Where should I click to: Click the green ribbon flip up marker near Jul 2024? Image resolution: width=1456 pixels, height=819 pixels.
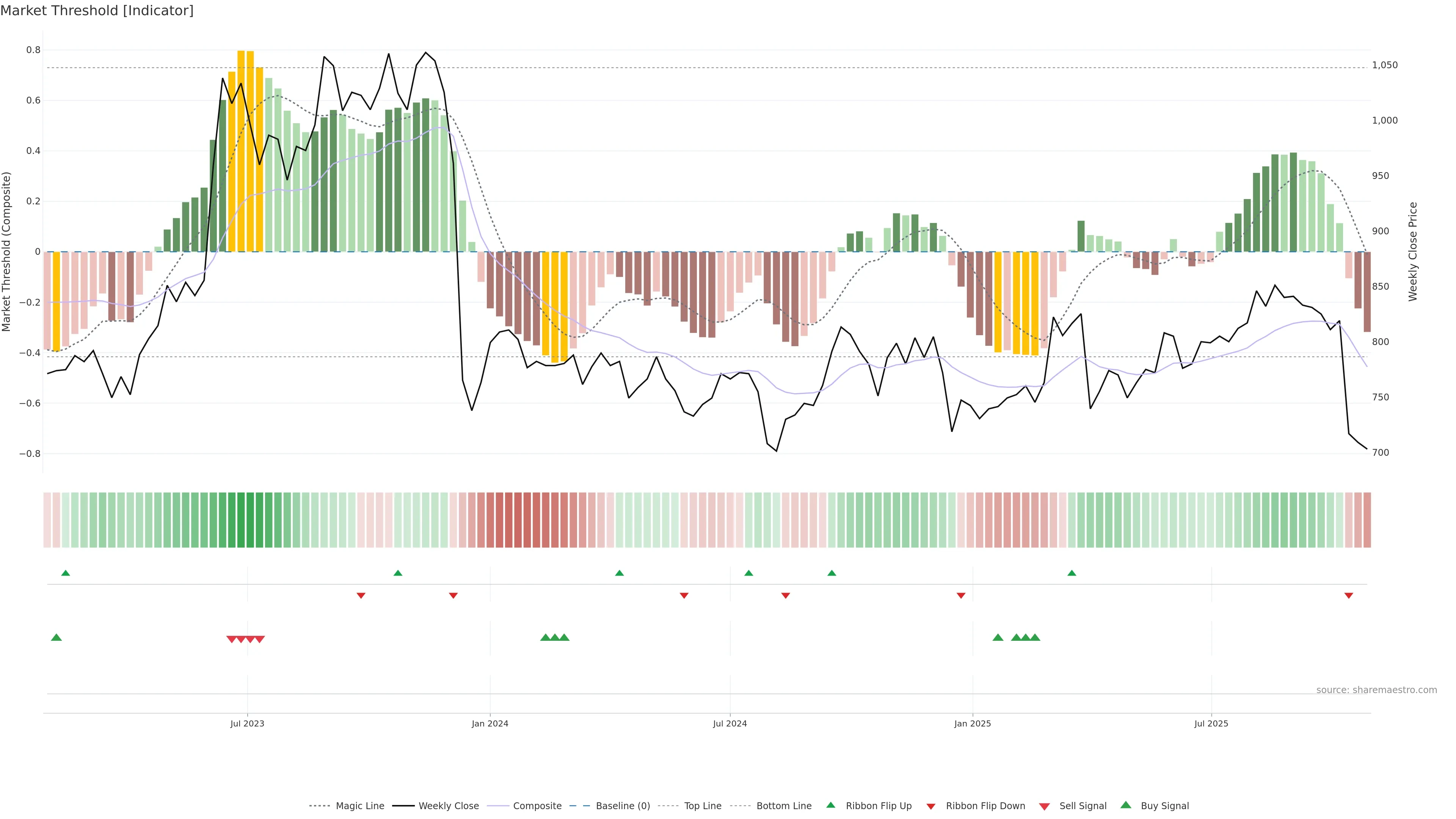749,573
